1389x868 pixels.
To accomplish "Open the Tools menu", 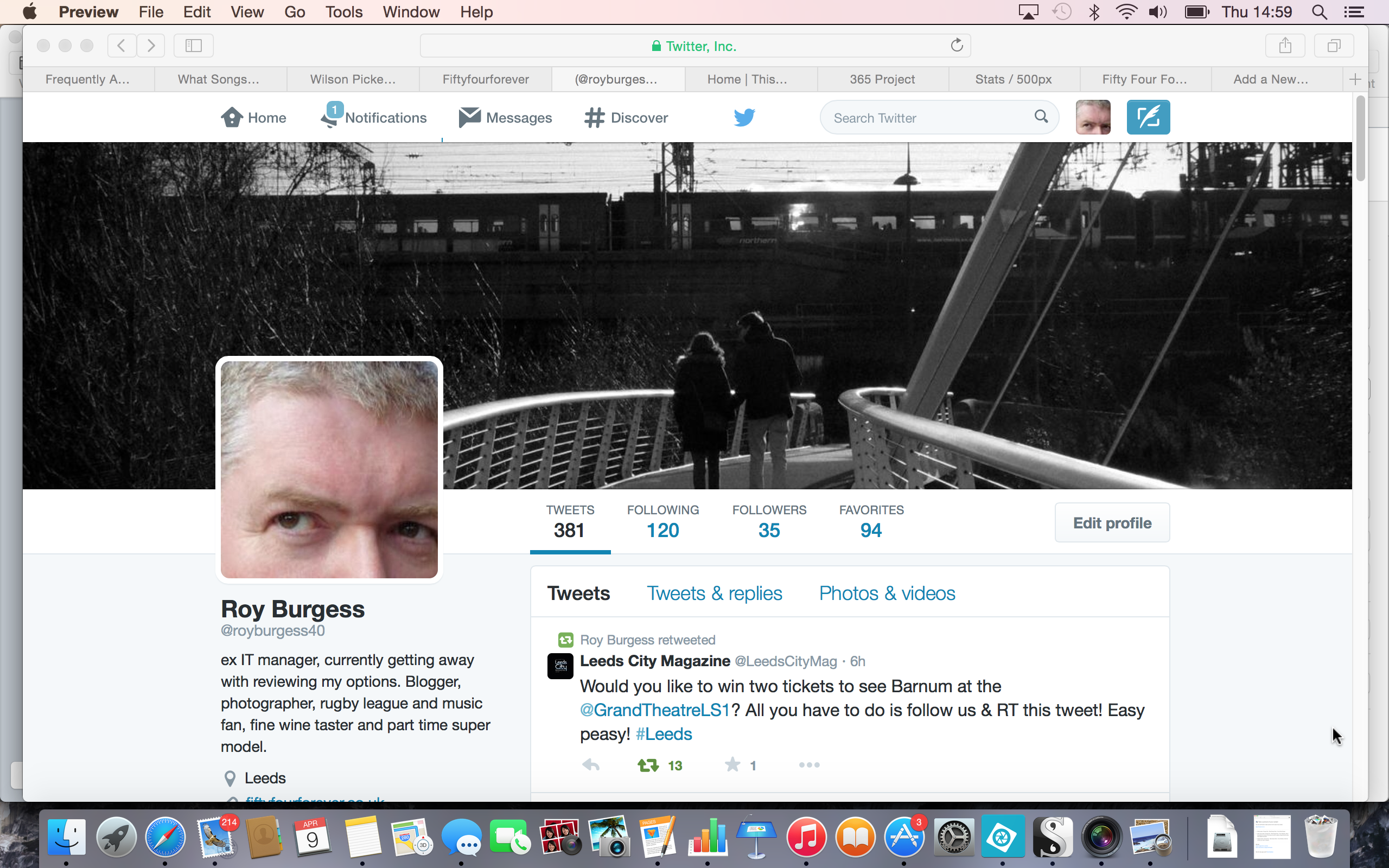I will (344, 12).
